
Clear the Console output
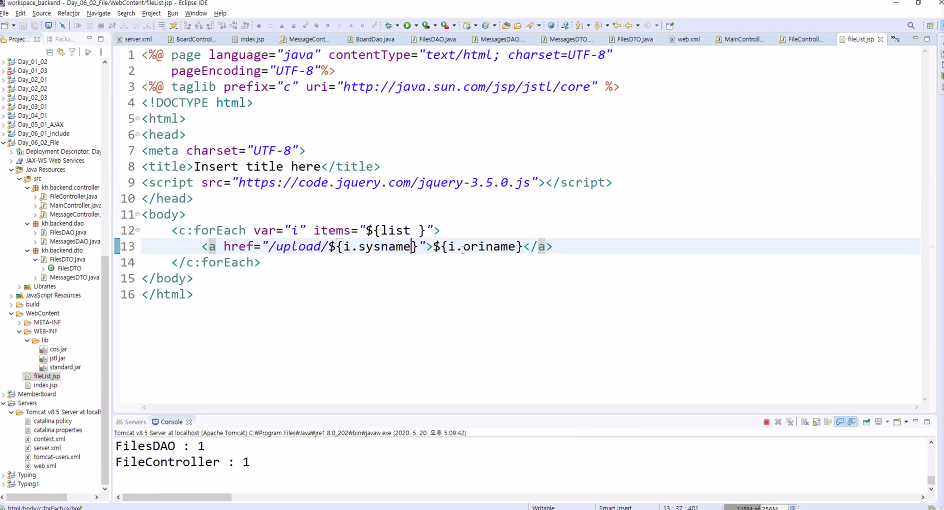pyautogui.click(x=805, y=422)
